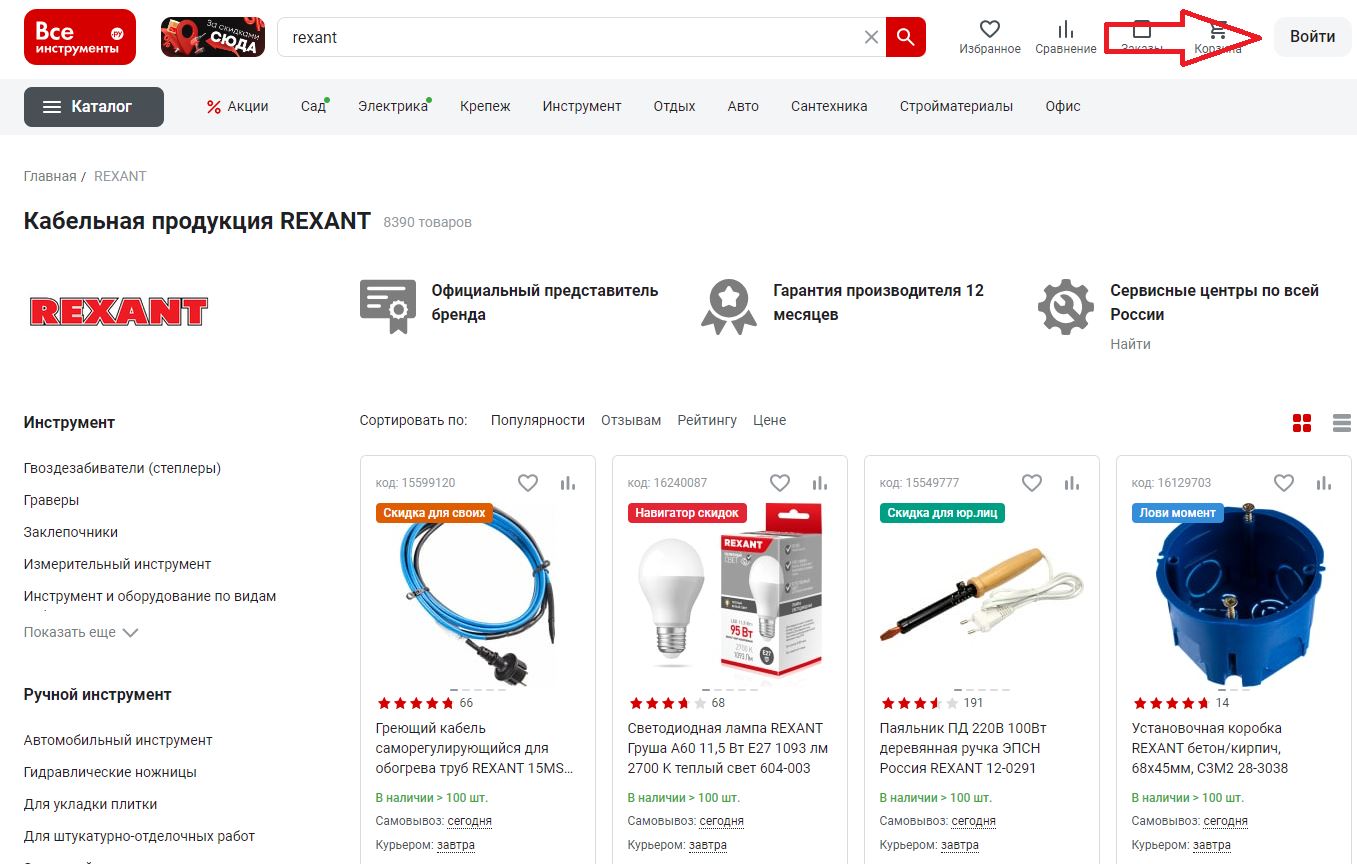
Task: Add product 16240087 to favorites
Action: 780,483
